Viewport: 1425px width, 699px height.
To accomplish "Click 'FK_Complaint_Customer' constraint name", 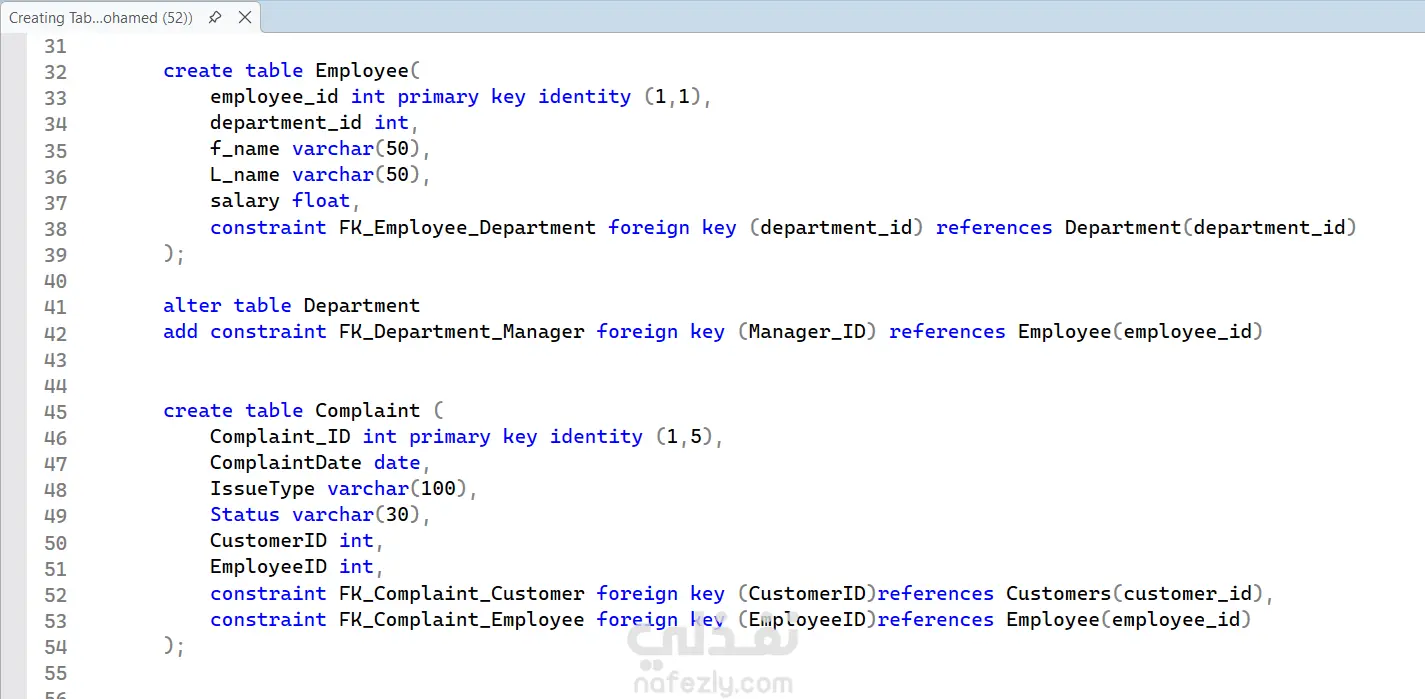I will pyautogui.click(x=461, y=594).
